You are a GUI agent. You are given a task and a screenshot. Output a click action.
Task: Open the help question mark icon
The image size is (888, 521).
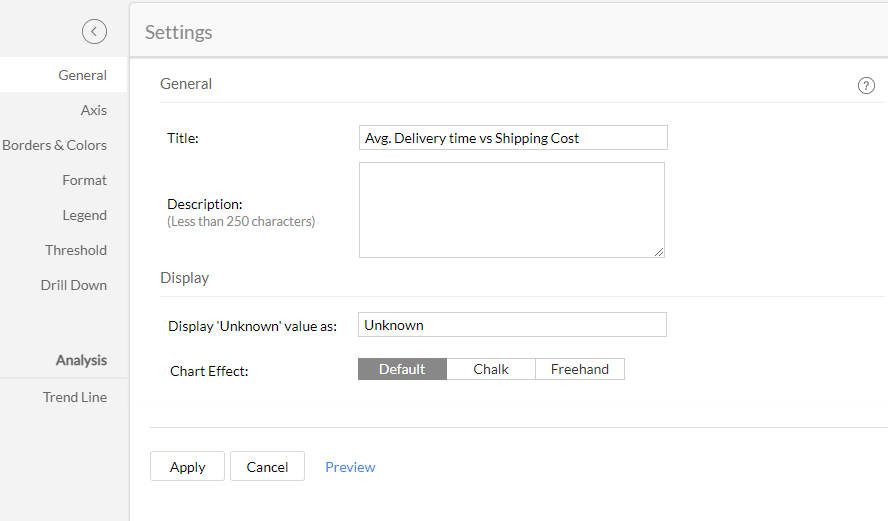[866, 86]
